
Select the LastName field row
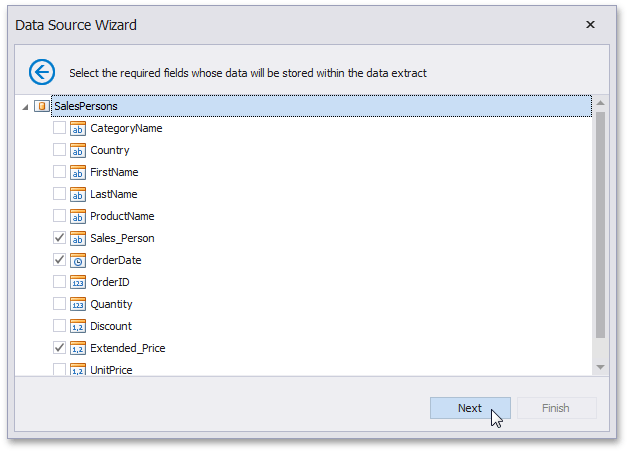pyautogui.click(x=113, y=194)
